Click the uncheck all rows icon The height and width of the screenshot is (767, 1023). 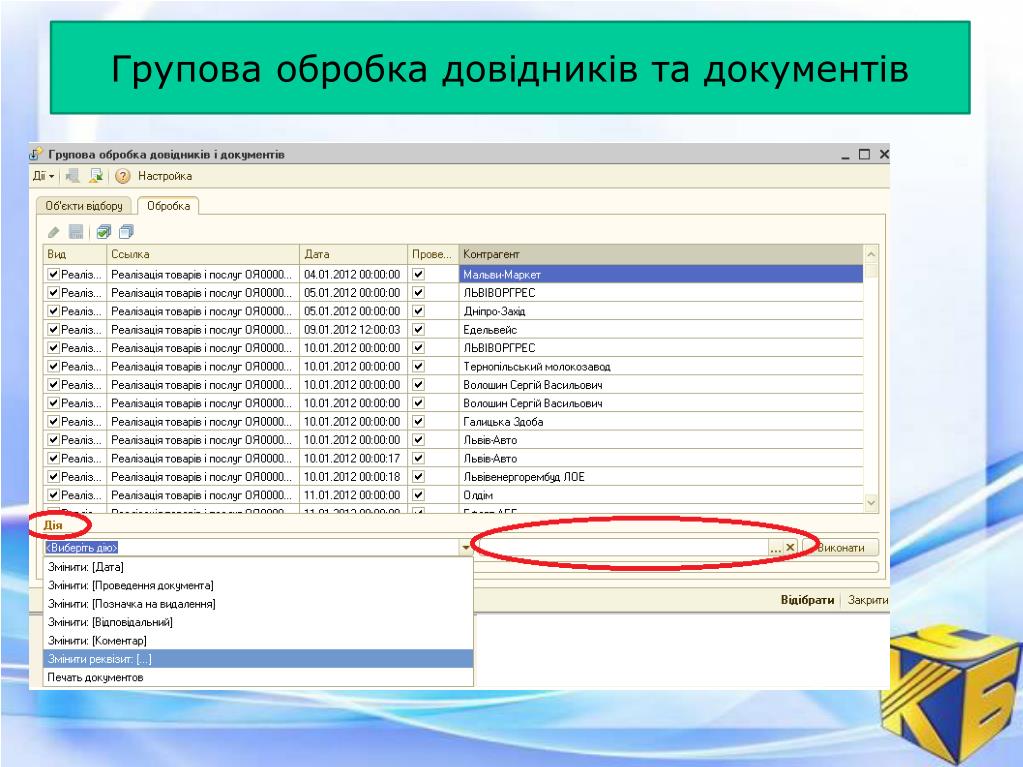pyautogui.click(x=127, y=232)
